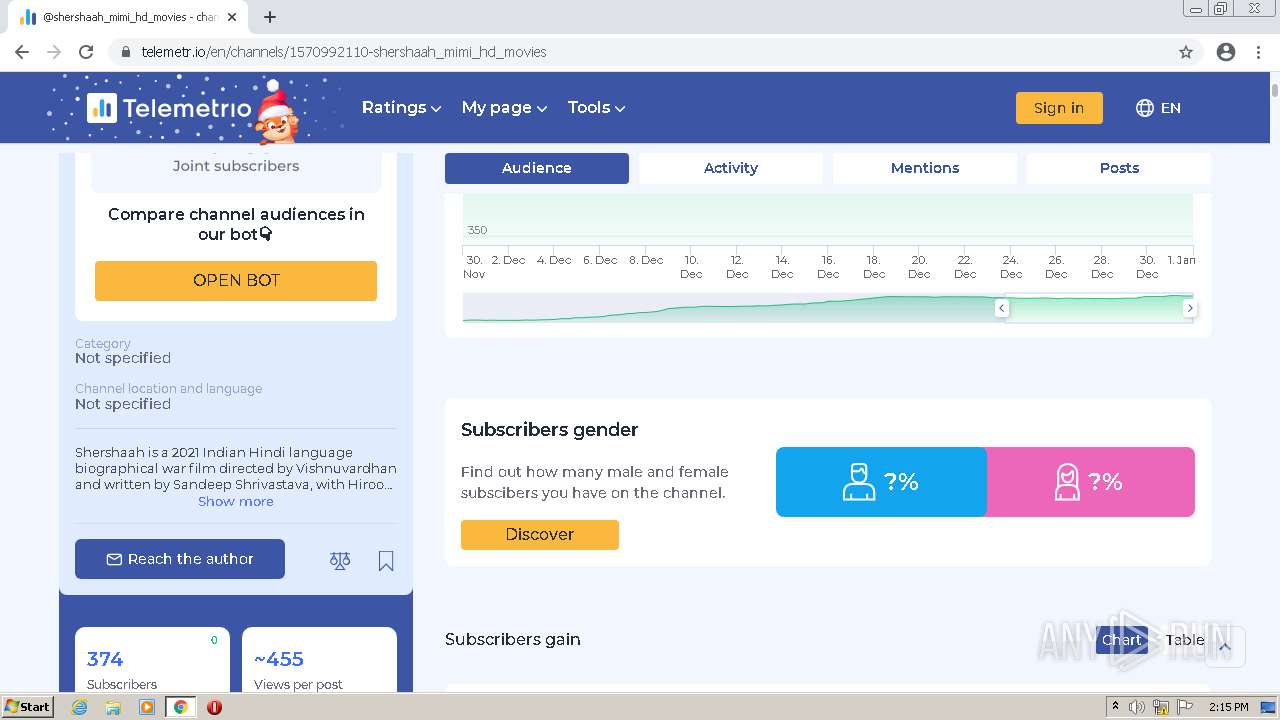Switch to the Audience tab

[x=537, y=168]
